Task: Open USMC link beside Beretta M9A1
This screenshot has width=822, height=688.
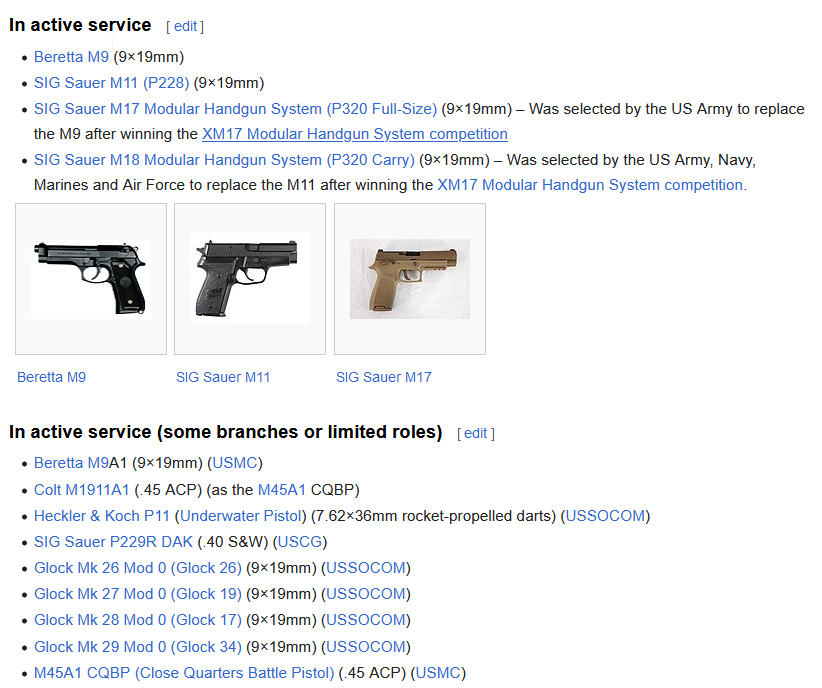Action: [235, 463]
